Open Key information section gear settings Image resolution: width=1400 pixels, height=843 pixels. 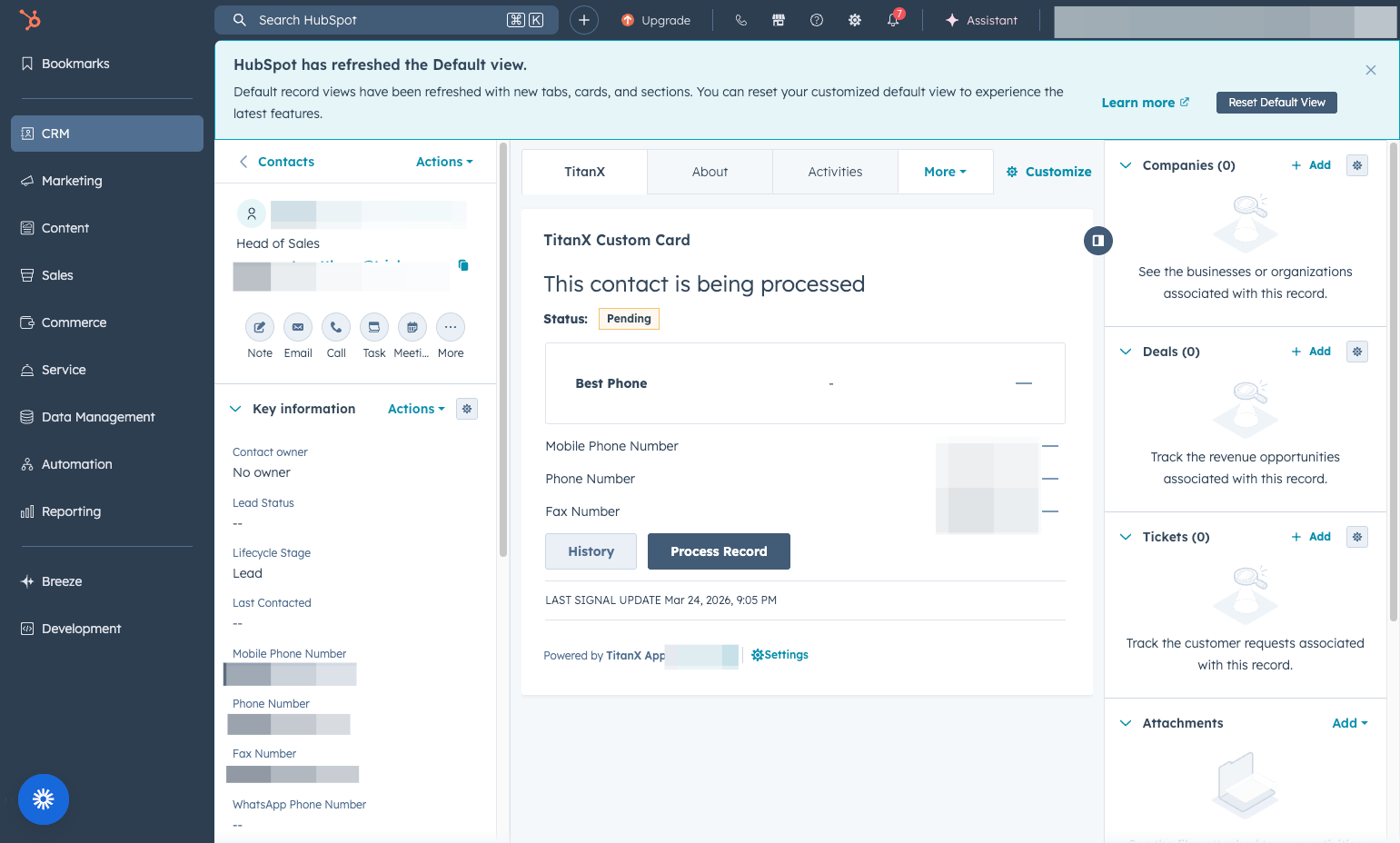(x=467, y=409)
